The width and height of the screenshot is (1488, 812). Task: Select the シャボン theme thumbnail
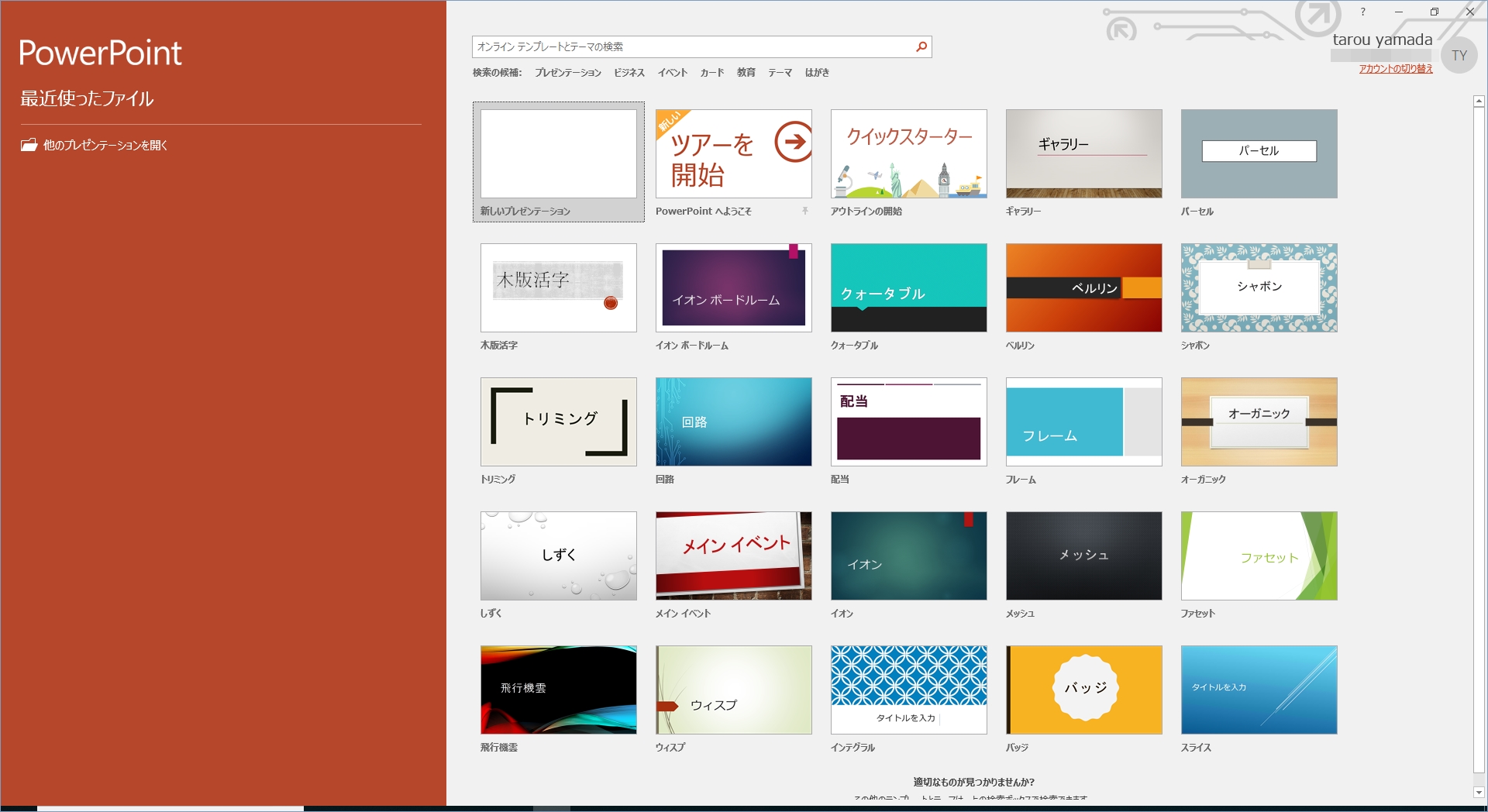[1259, 288]
